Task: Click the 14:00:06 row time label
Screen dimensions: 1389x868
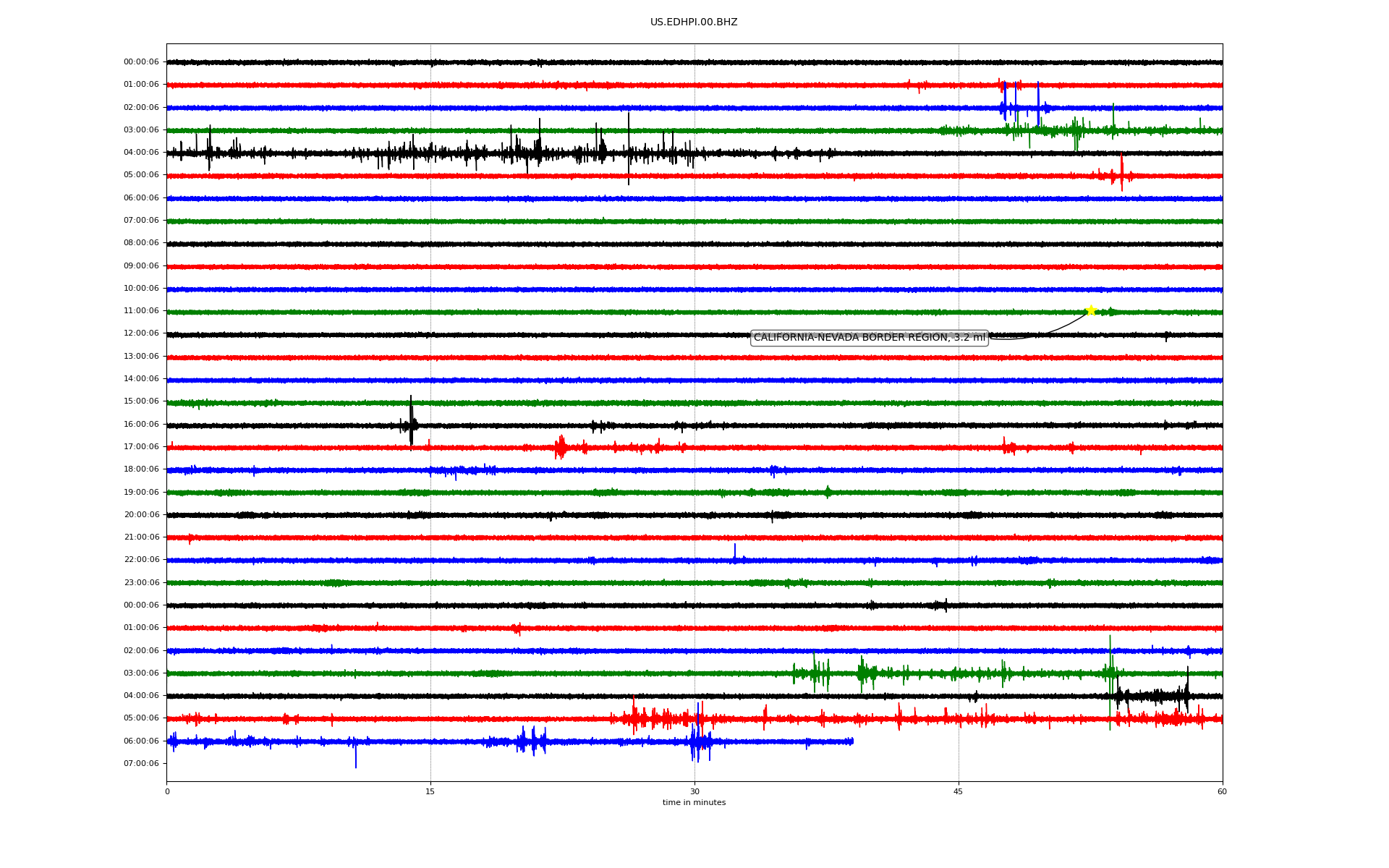Action: 141,379
